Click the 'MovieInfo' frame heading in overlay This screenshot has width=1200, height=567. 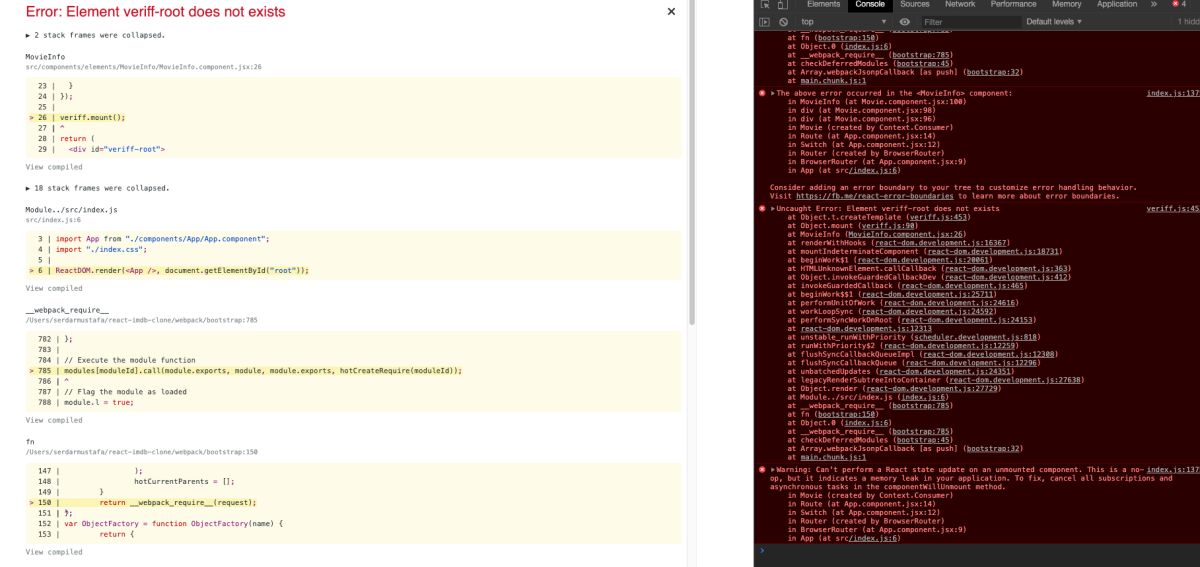click(45, 57)
